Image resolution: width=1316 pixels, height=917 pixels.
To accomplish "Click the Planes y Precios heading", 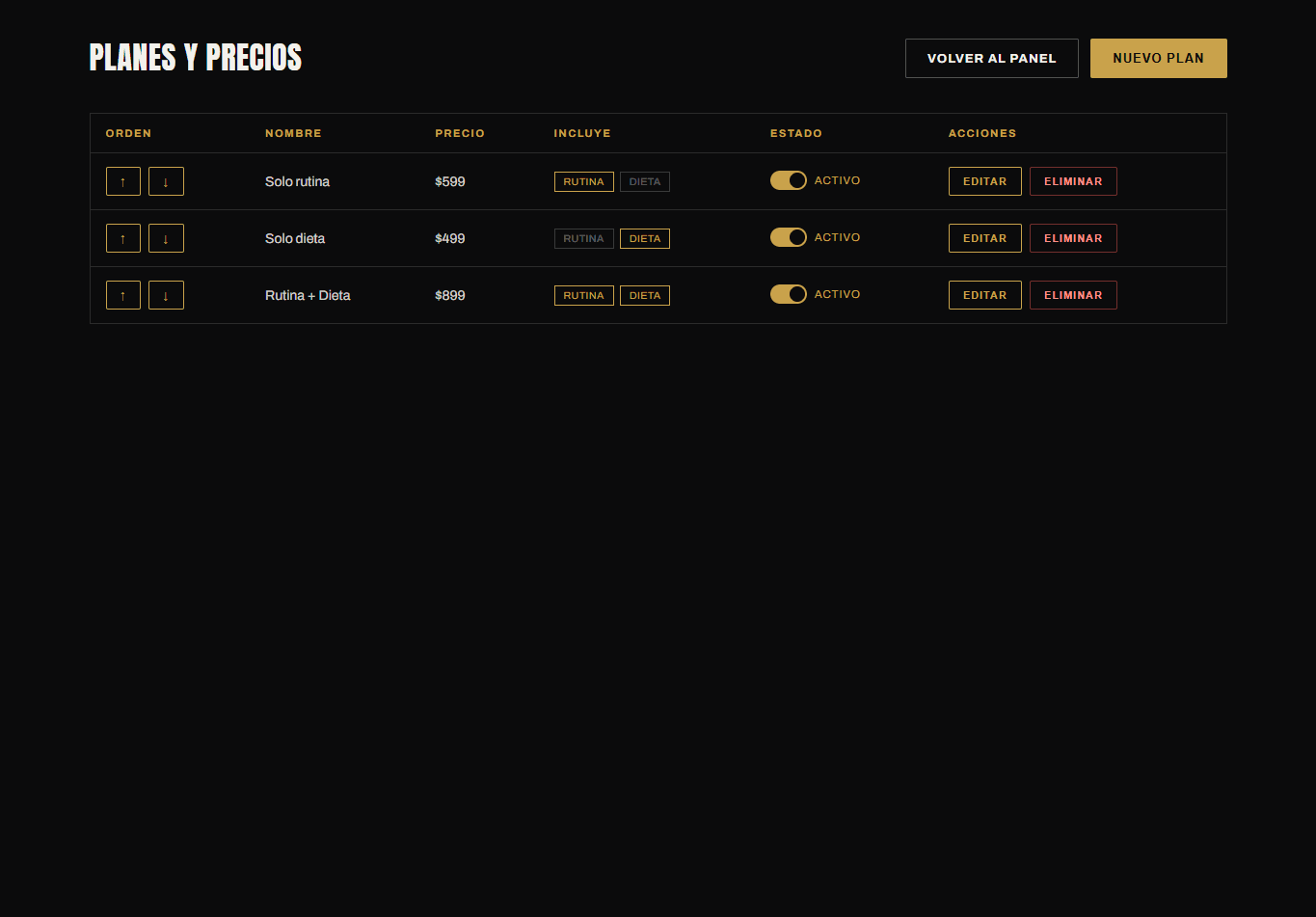I will pos(196,58).
